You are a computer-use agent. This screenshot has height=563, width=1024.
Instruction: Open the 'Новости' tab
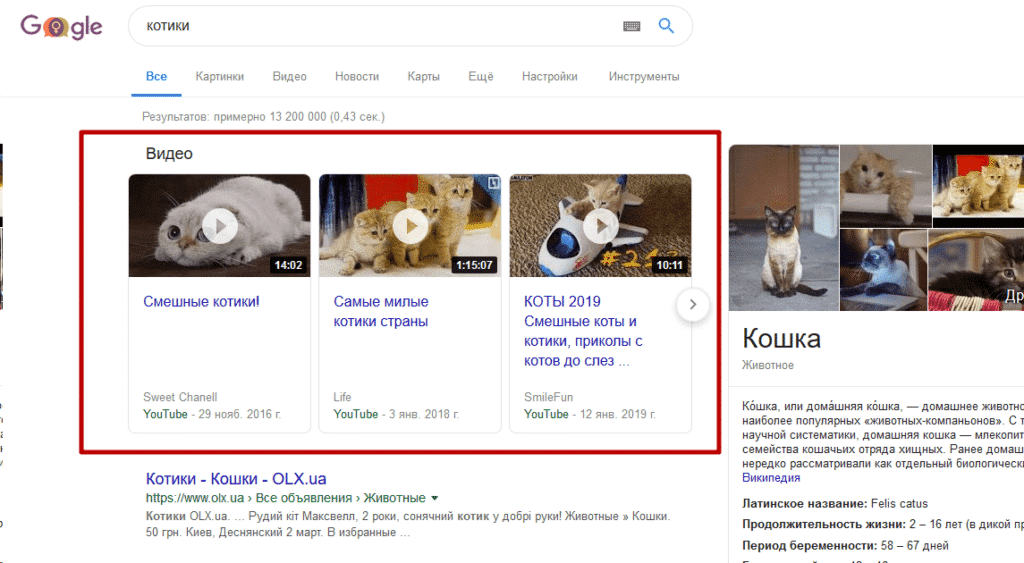357,76
